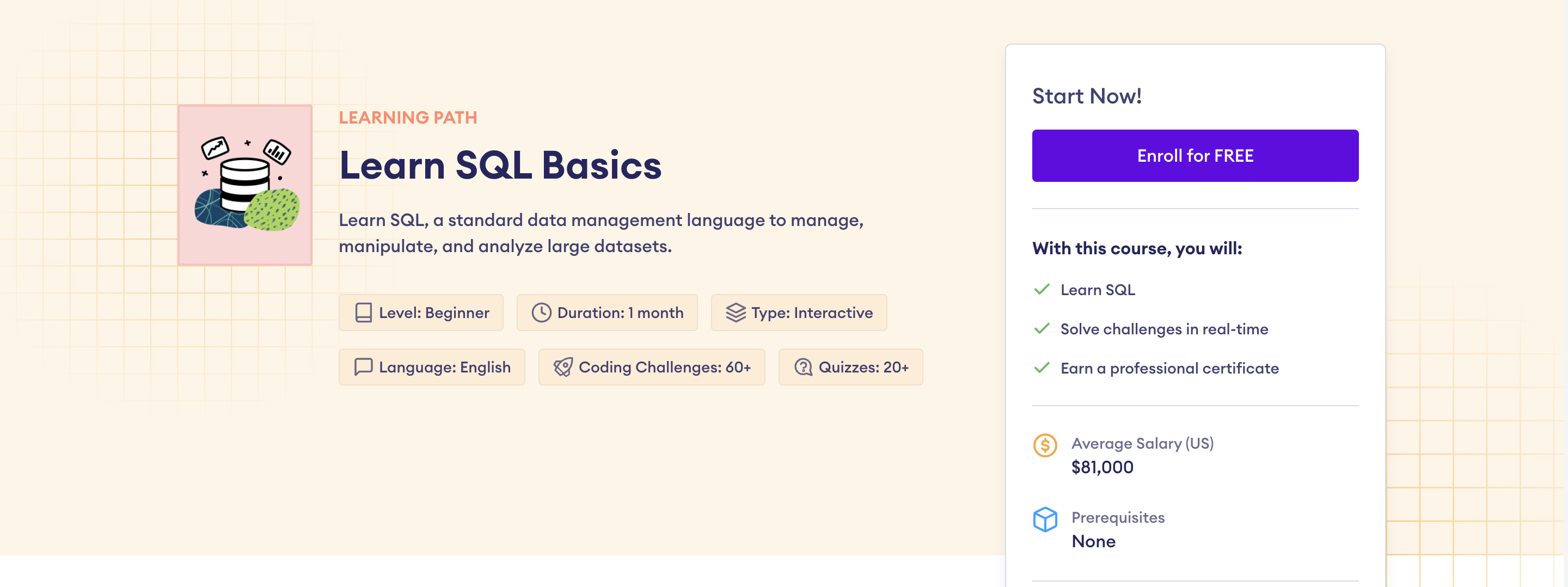Click the Learn SQL Basics heading
This screenshot has width=1568, height=587.
pos(500,165)
